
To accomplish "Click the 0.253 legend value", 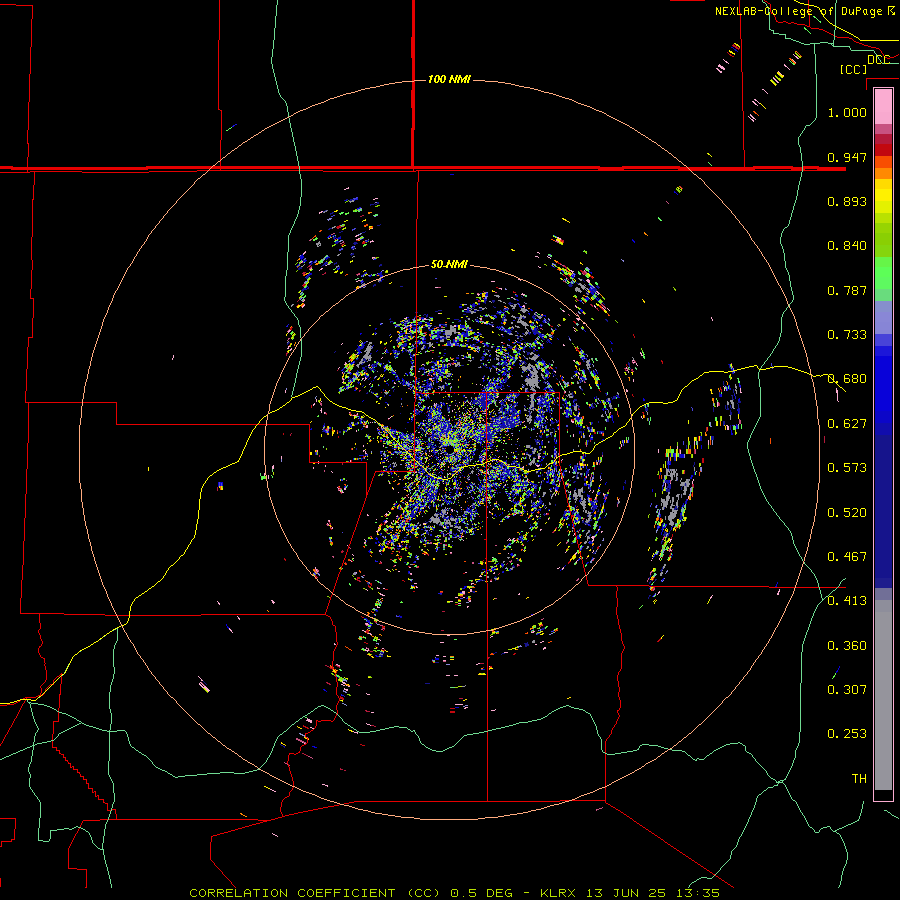I will [x=847, y=734].
